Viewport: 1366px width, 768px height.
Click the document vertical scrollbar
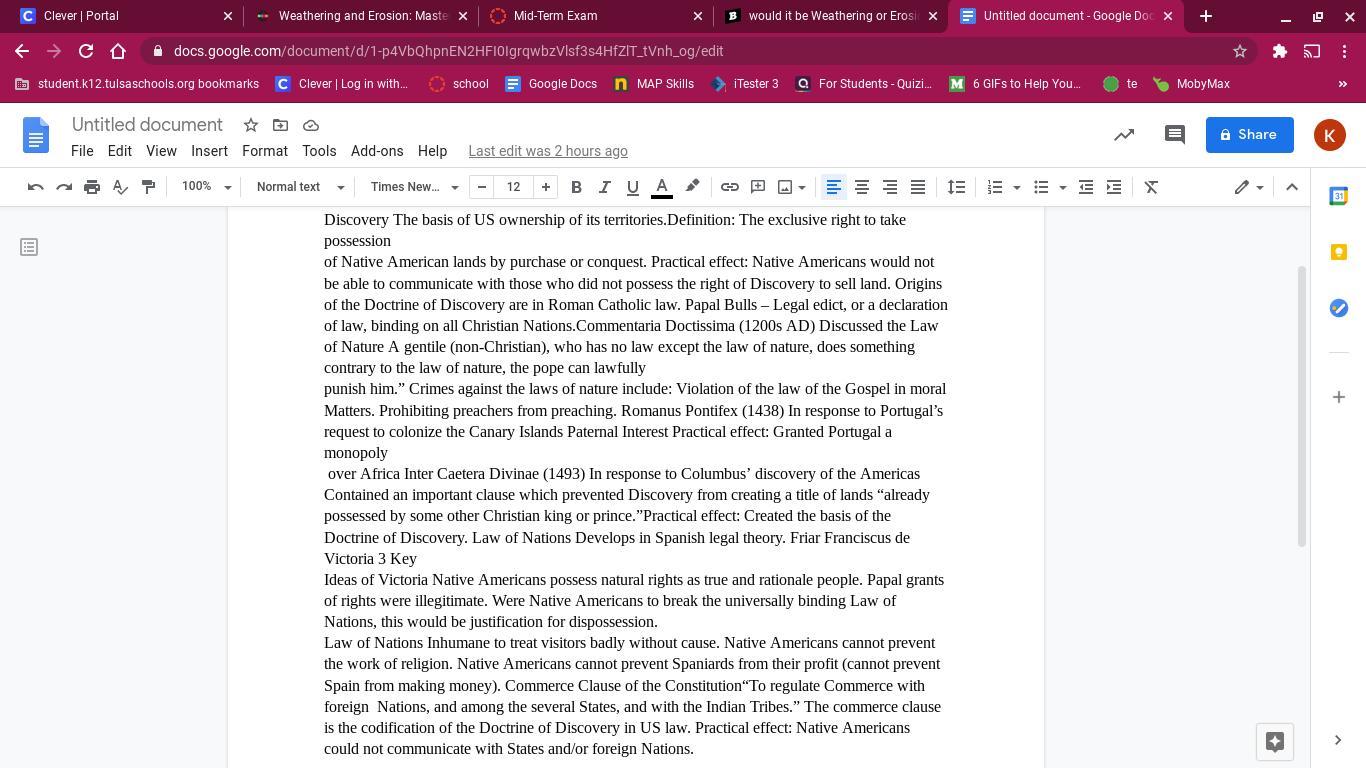1302,407
